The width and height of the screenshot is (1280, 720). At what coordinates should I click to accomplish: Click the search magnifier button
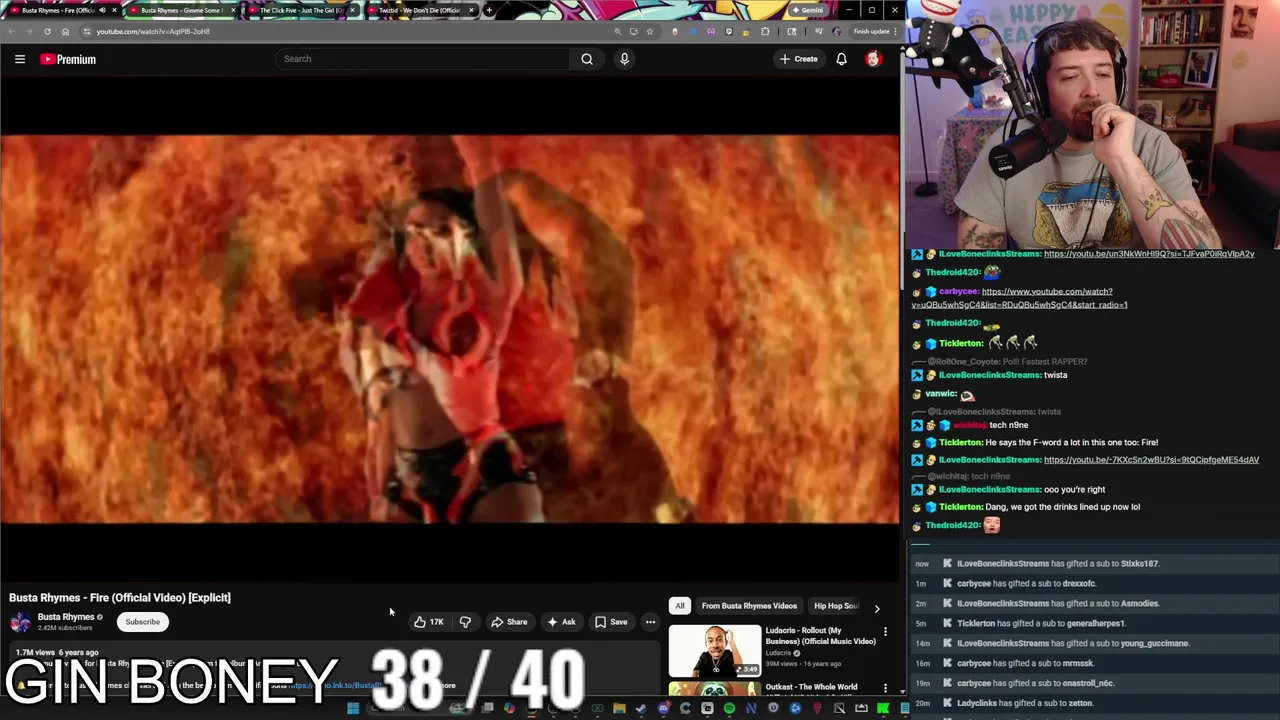pos(587,59)
